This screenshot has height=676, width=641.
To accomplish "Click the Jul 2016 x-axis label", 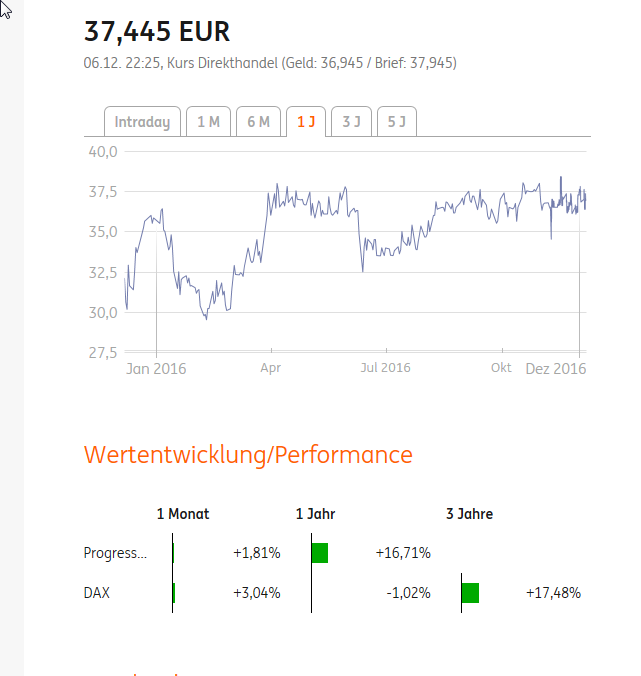I will tap(385, 368).
